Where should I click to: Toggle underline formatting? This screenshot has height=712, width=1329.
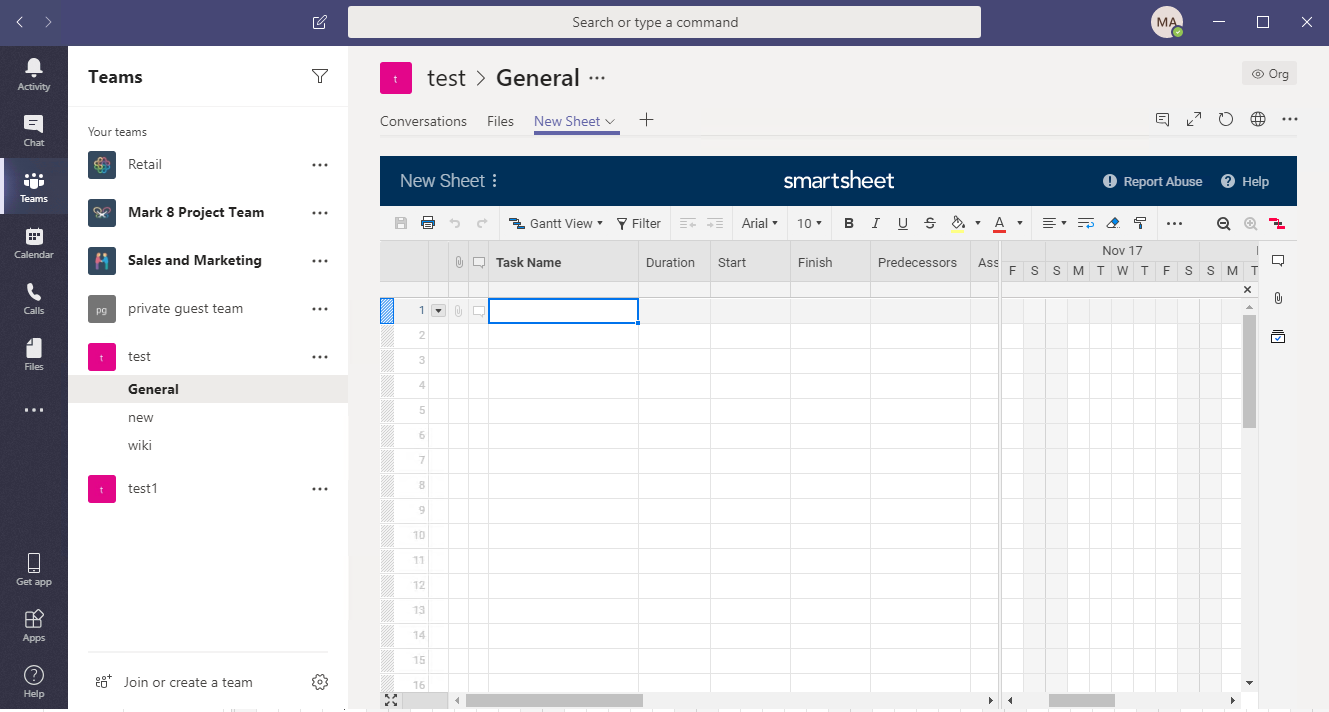tap(902, 223)
